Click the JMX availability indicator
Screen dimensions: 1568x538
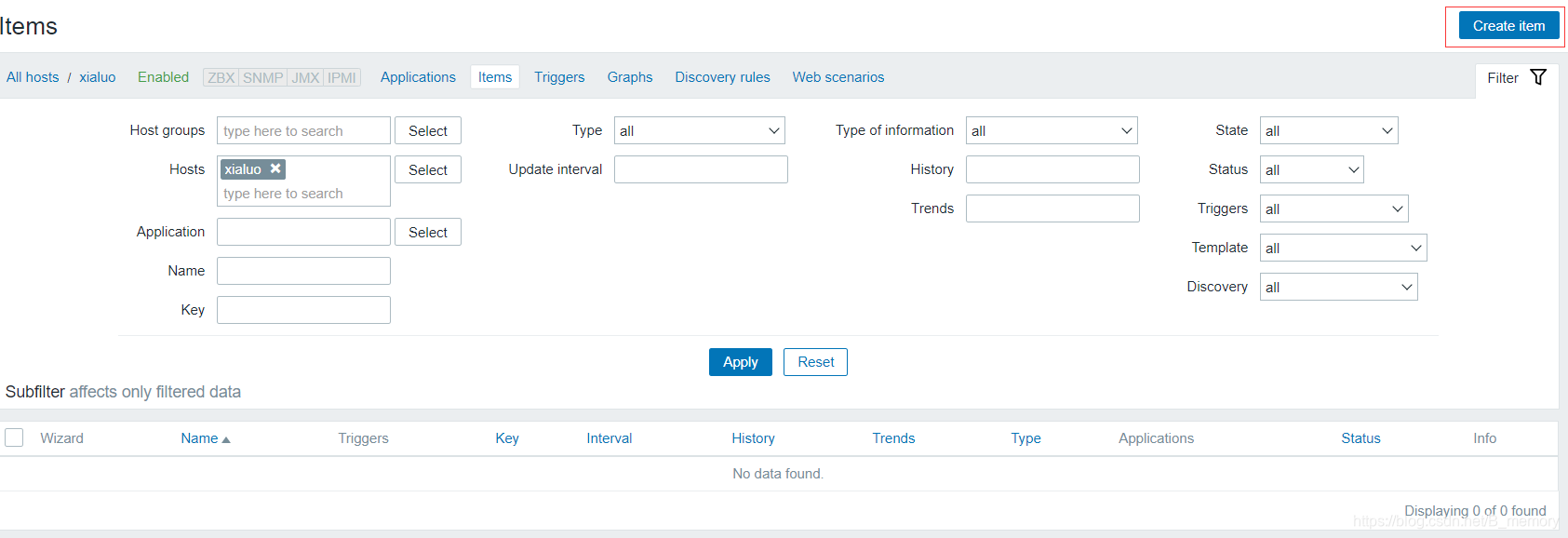pos(305,77)
